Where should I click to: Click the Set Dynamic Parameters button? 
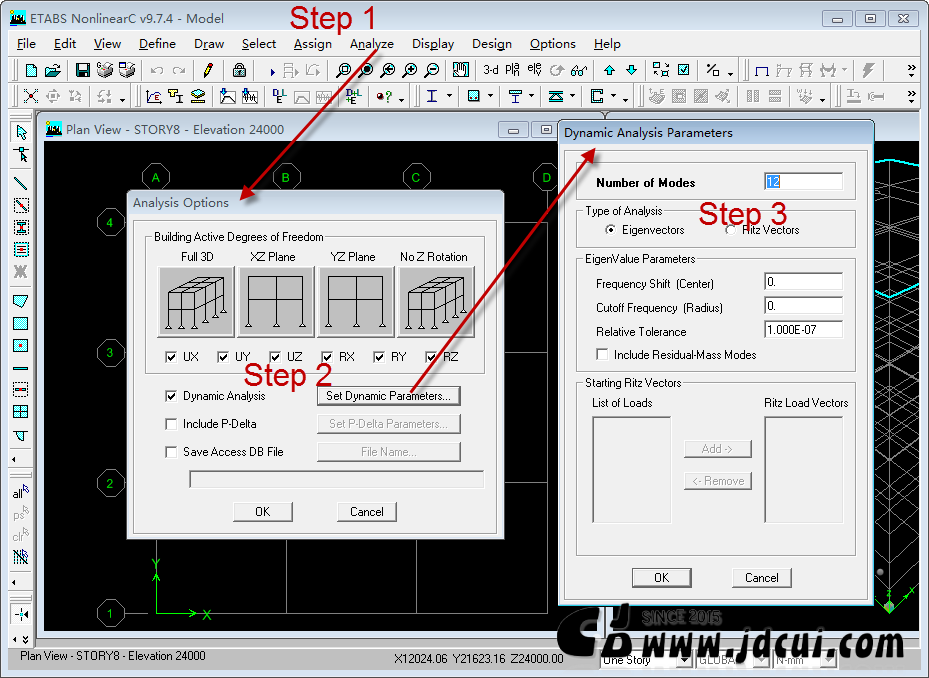389,396
